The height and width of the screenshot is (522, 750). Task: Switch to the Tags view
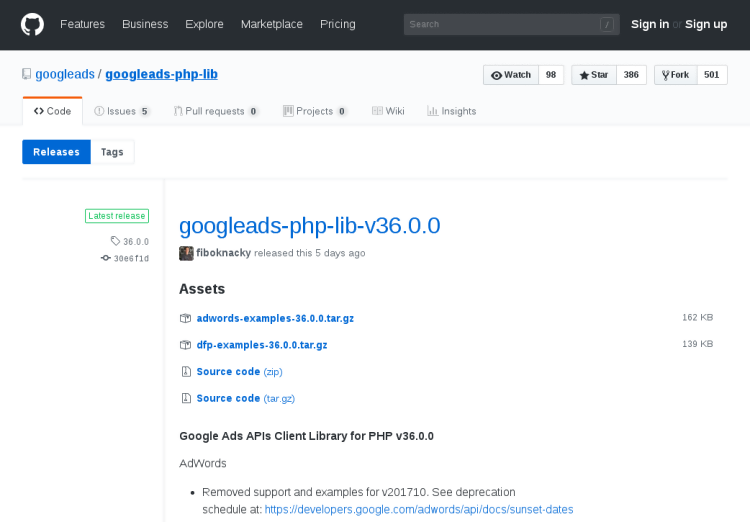pyautogui.click(x=112, y=152)
